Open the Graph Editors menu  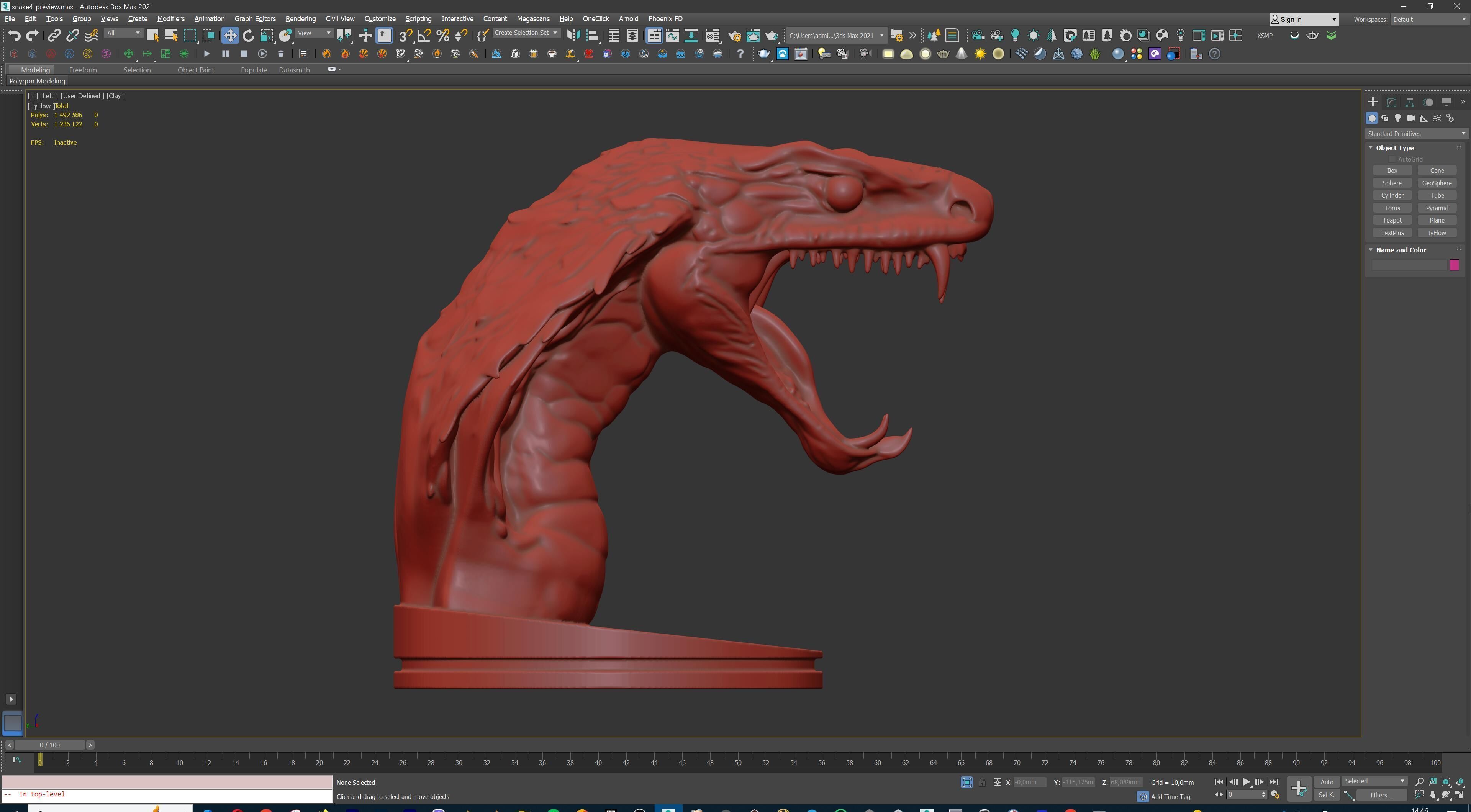(255, 19)
